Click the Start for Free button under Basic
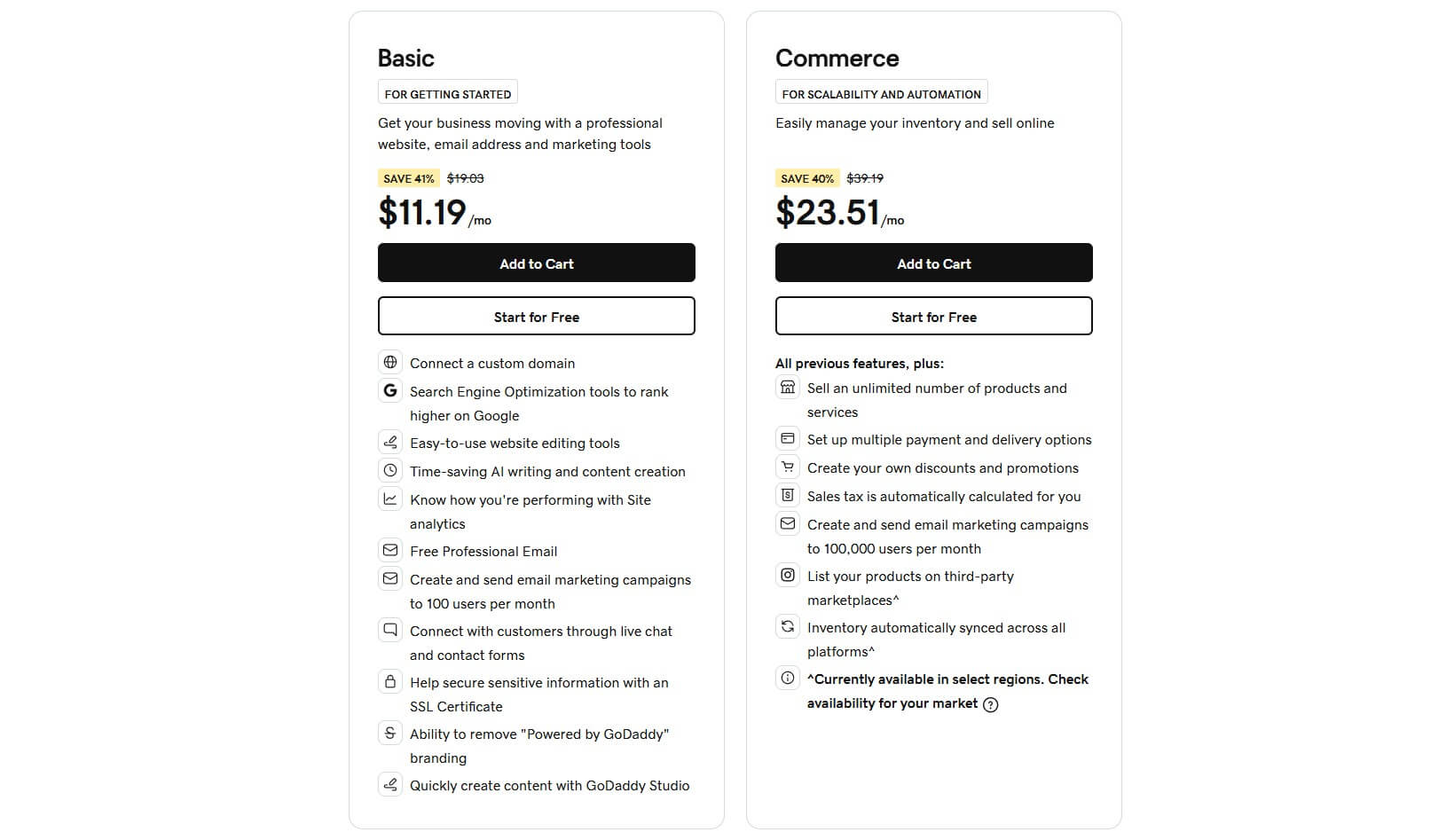The height and width of the screenshot is (840, 1454). pyautogui.click(x=536, y=316)
